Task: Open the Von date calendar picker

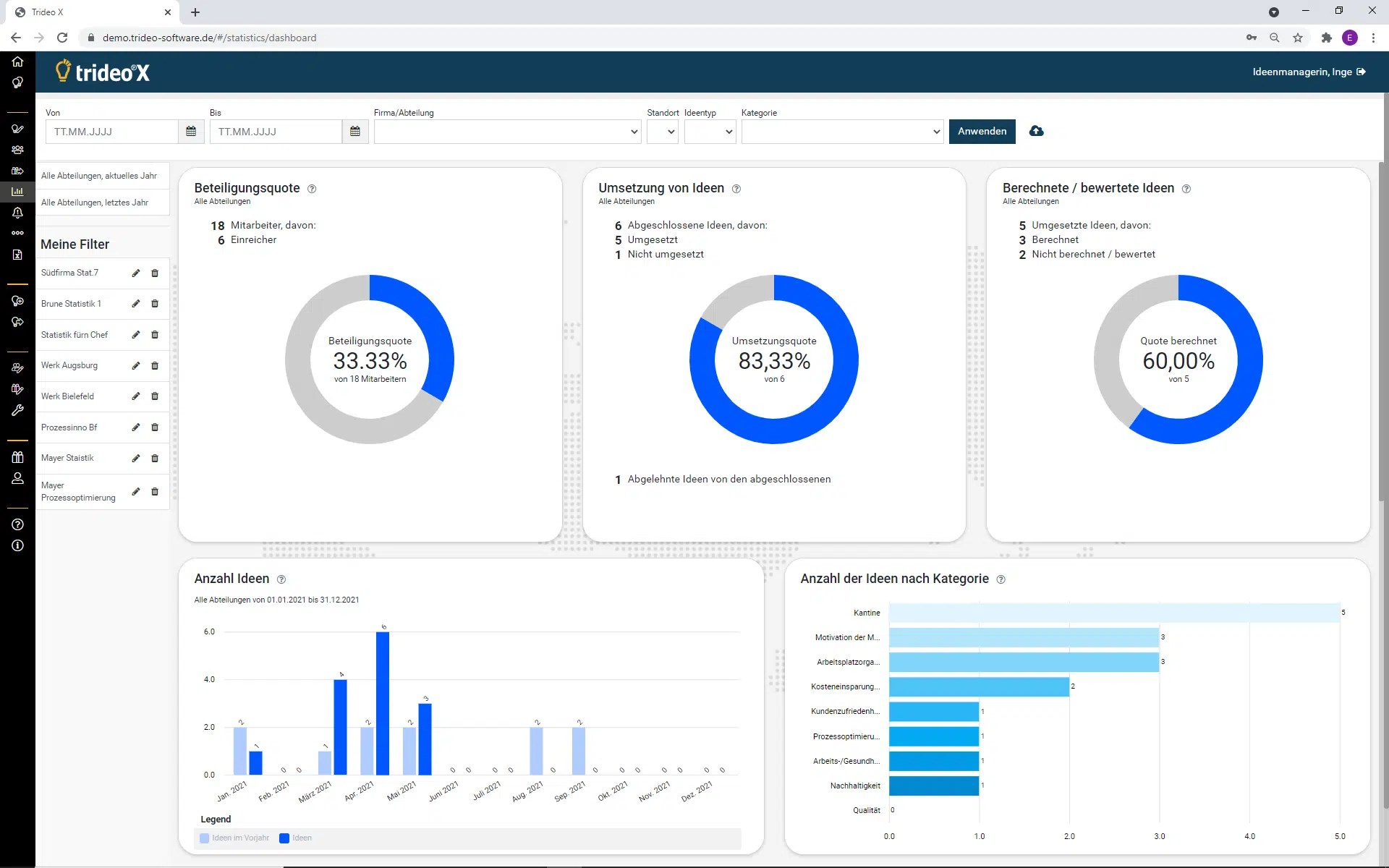Action: pyautogui.click(x=191, y=132)
